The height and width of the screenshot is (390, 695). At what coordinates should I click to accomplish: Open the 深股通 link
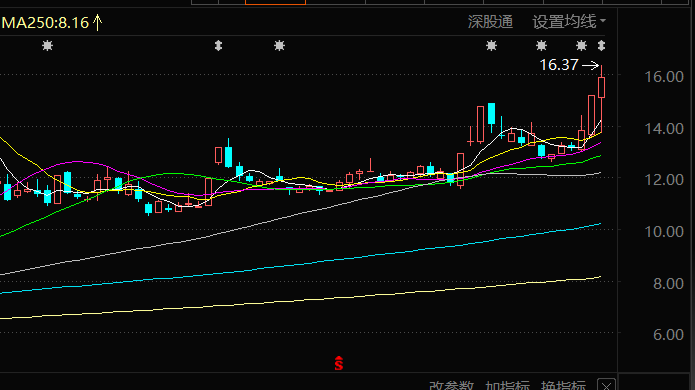pos(490,22)
